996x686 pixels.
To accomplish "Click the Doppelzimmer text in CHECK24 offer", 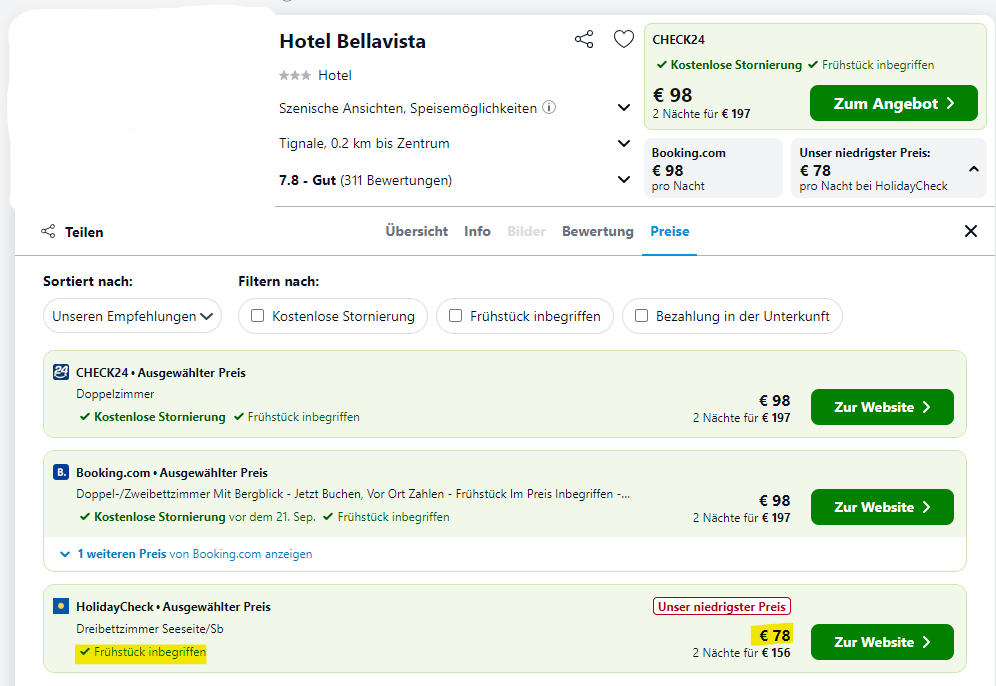I will [x=115, y=394].
